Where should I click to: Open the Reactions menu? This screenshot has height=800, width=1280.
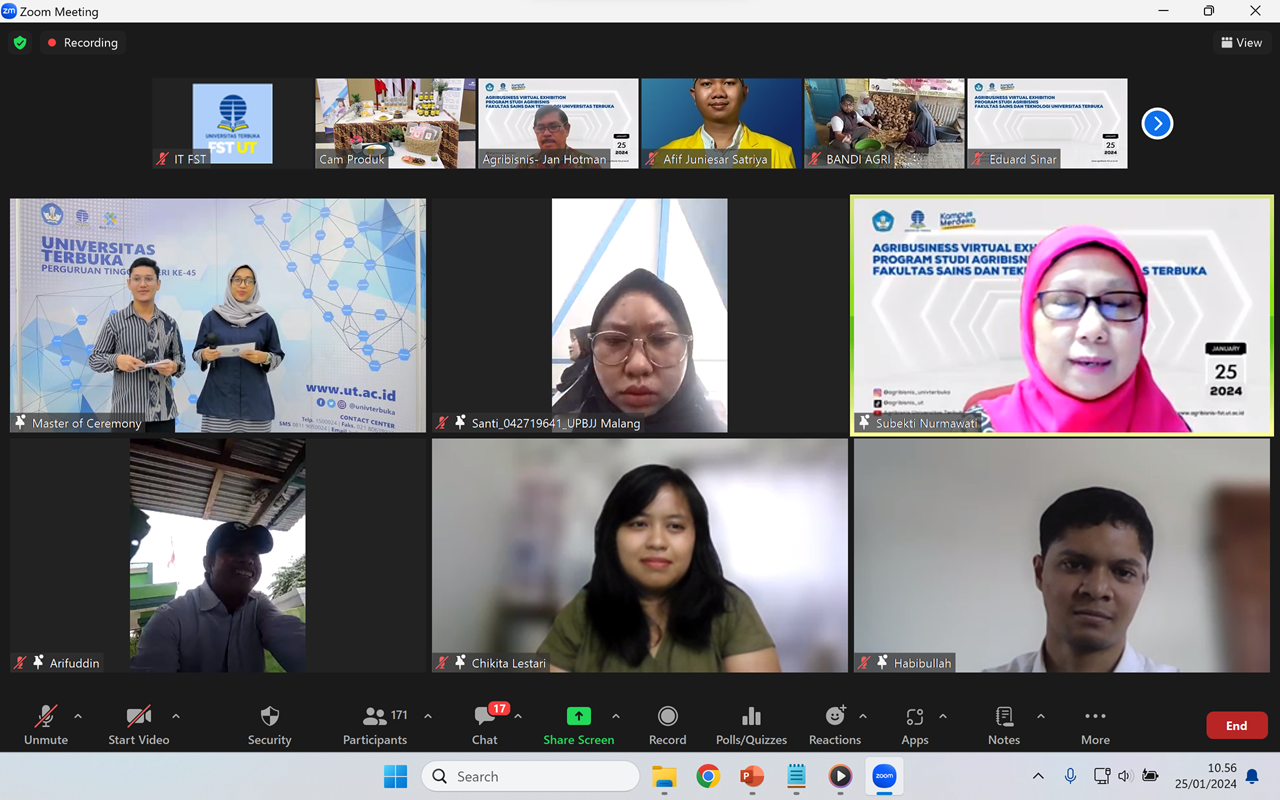coord(835,725)
